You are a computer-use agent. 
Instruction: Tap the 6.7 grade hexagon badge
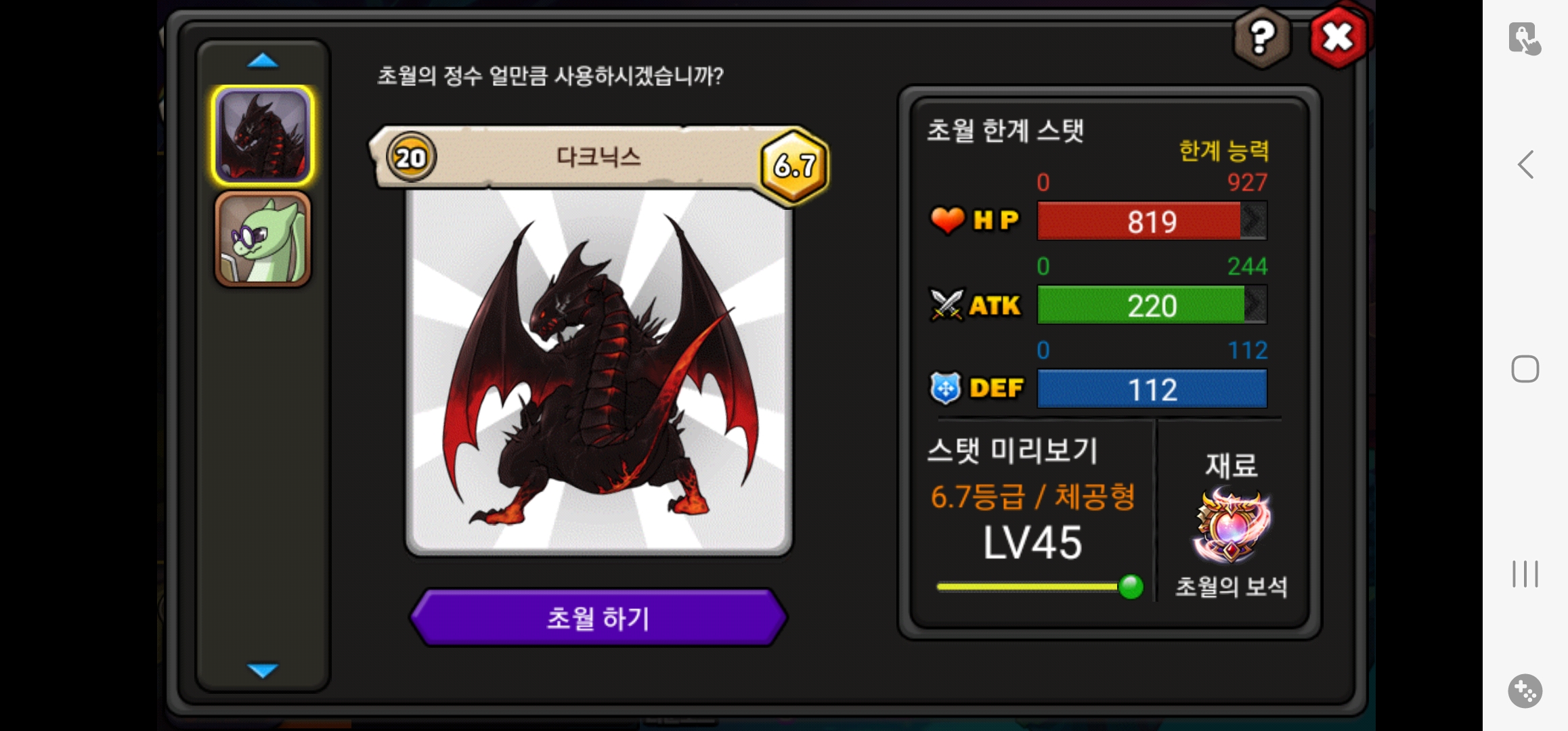[794, 164]
